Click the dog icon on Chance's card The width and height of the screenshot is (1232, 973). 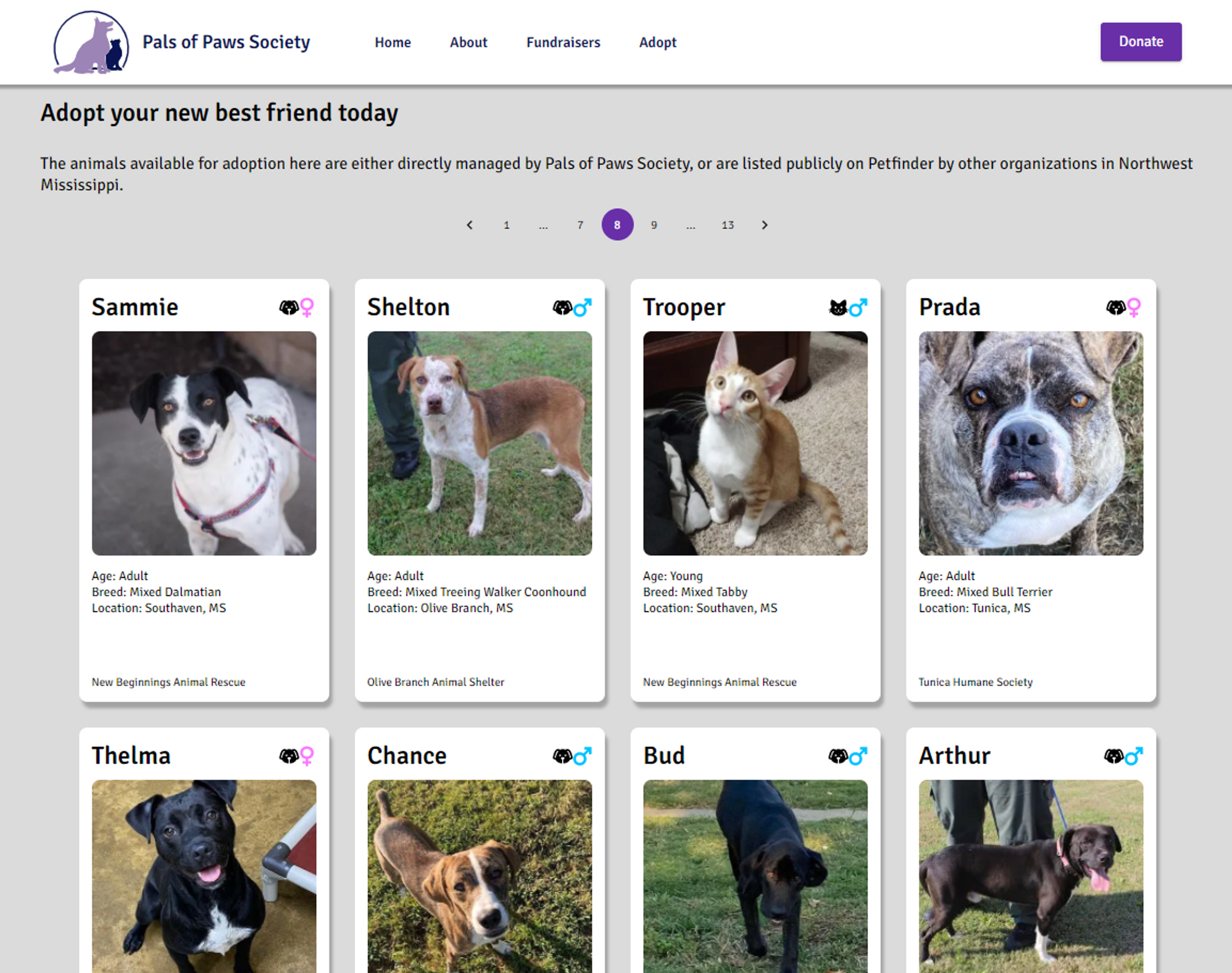562,756
